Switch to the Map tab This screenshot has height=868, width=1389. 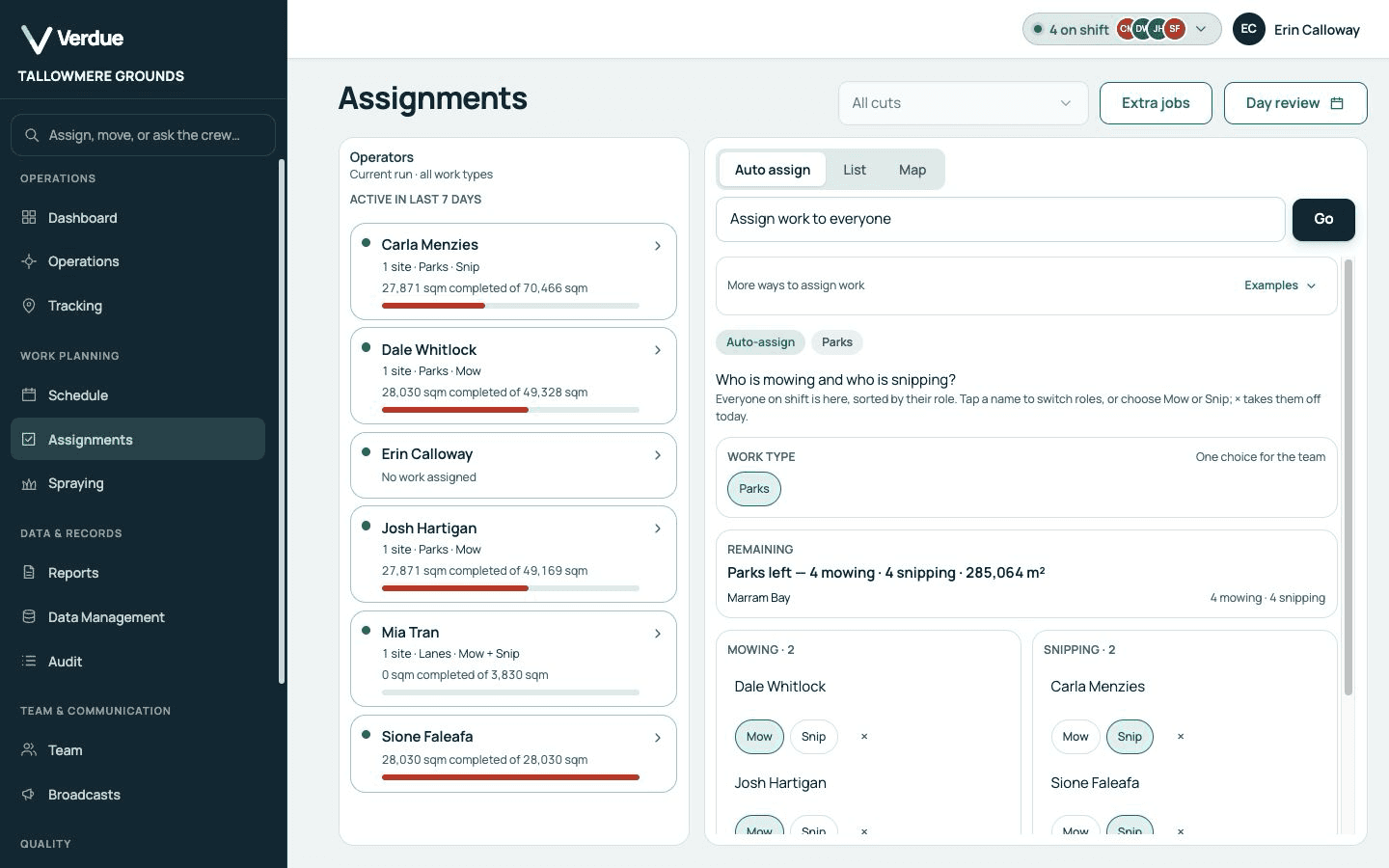[x=912, y=170]
